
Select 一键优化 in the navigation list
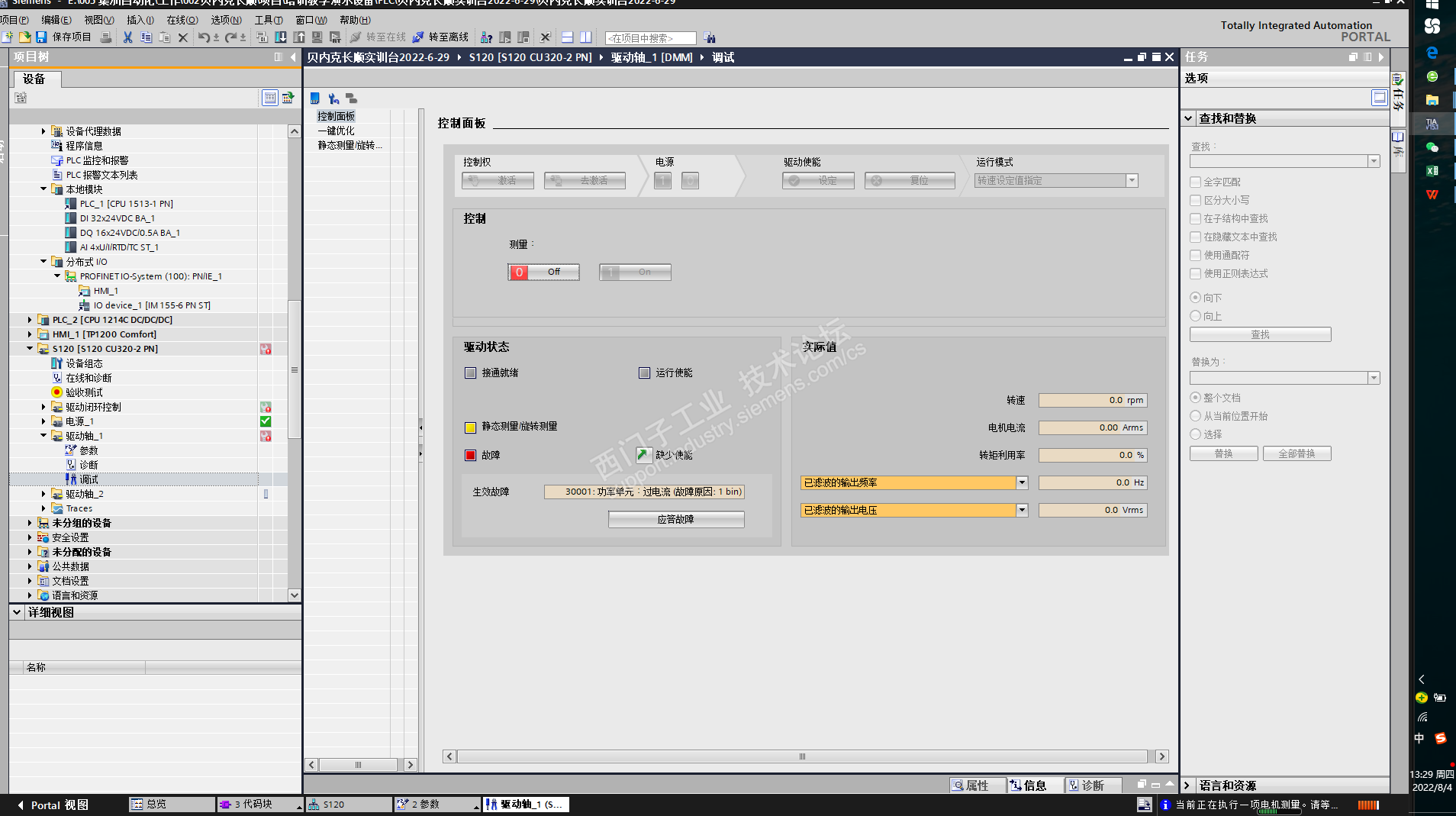[336, 131]
